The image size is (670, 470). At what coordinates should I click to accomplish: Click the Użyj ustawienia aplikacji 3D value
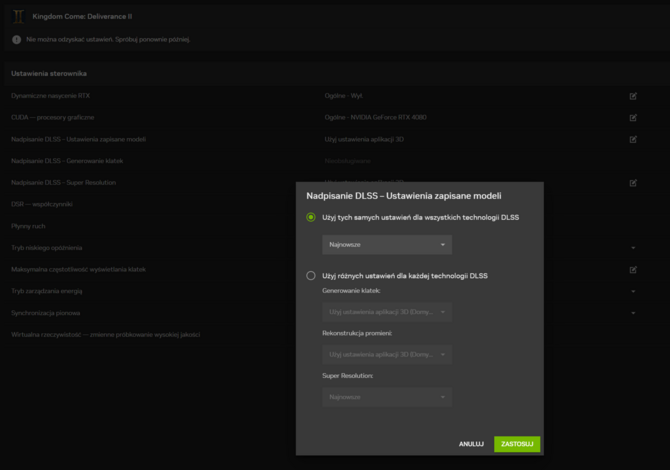364,139
